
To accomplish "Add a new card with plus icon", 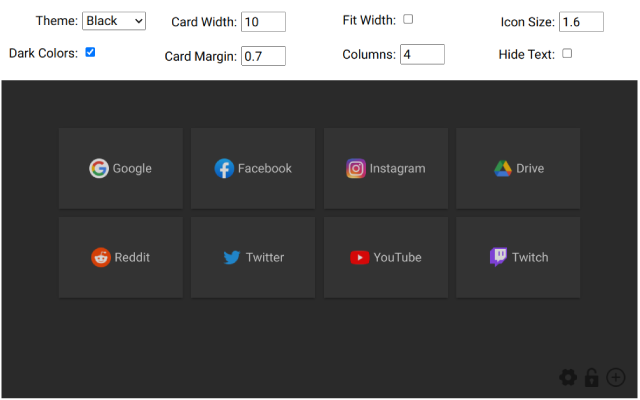I will pos(616,377).
